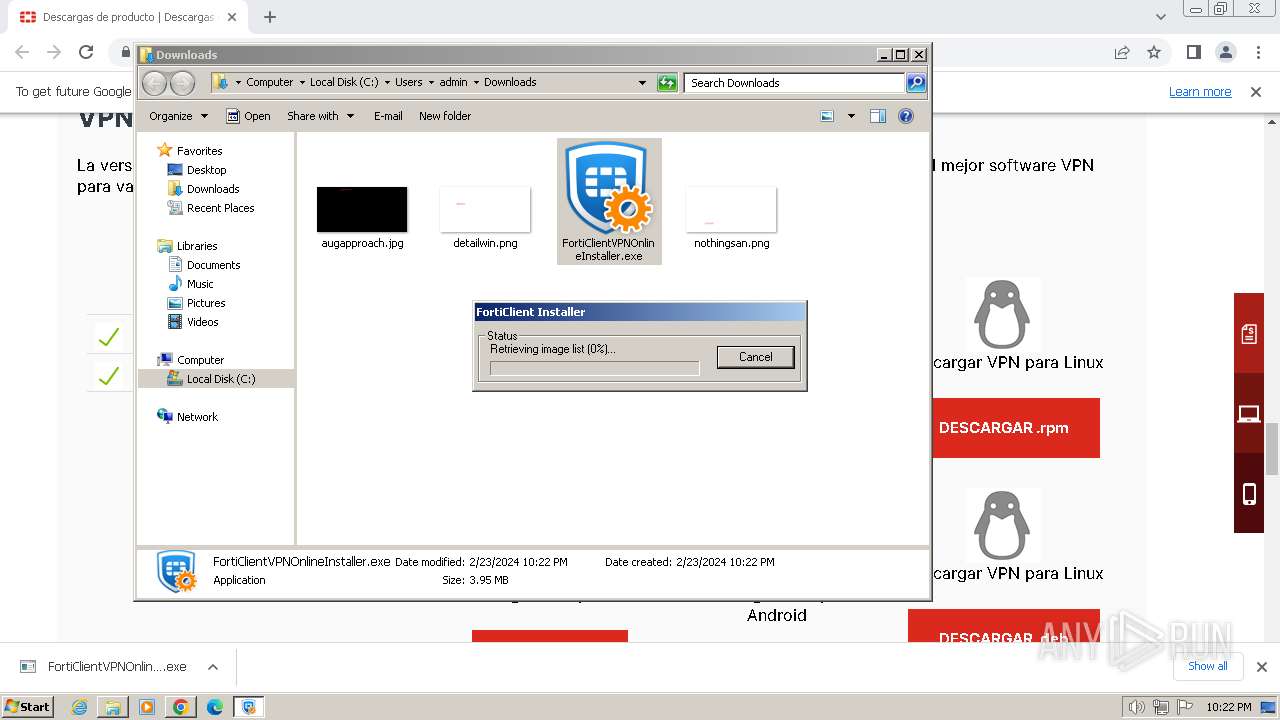Open Microsoft Edge from taskbar
Image resolution: width=1280 pixels, height=720 pixels.
click(214, 707)
